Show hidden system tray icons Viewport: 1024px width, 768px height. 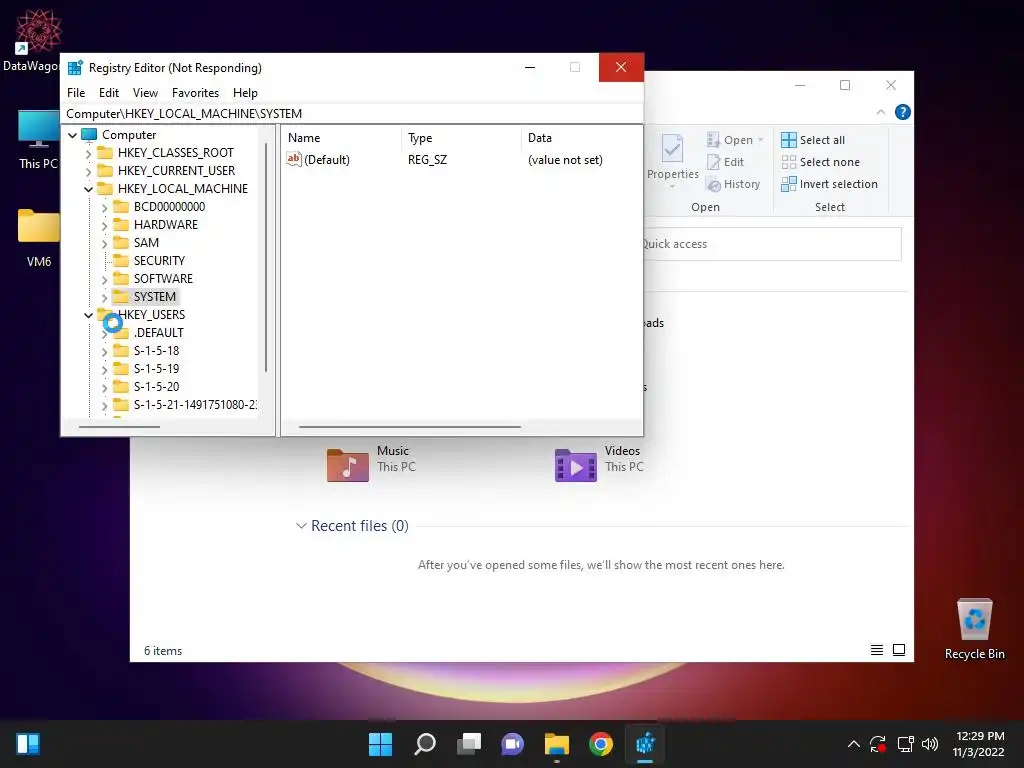[x=853, y=744]
